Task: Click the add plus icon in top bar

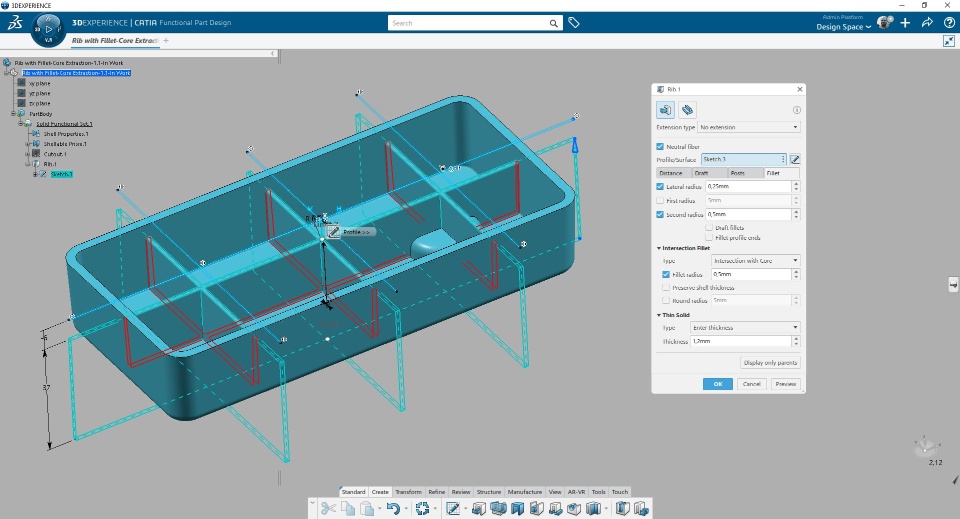Action: (906, 23)
